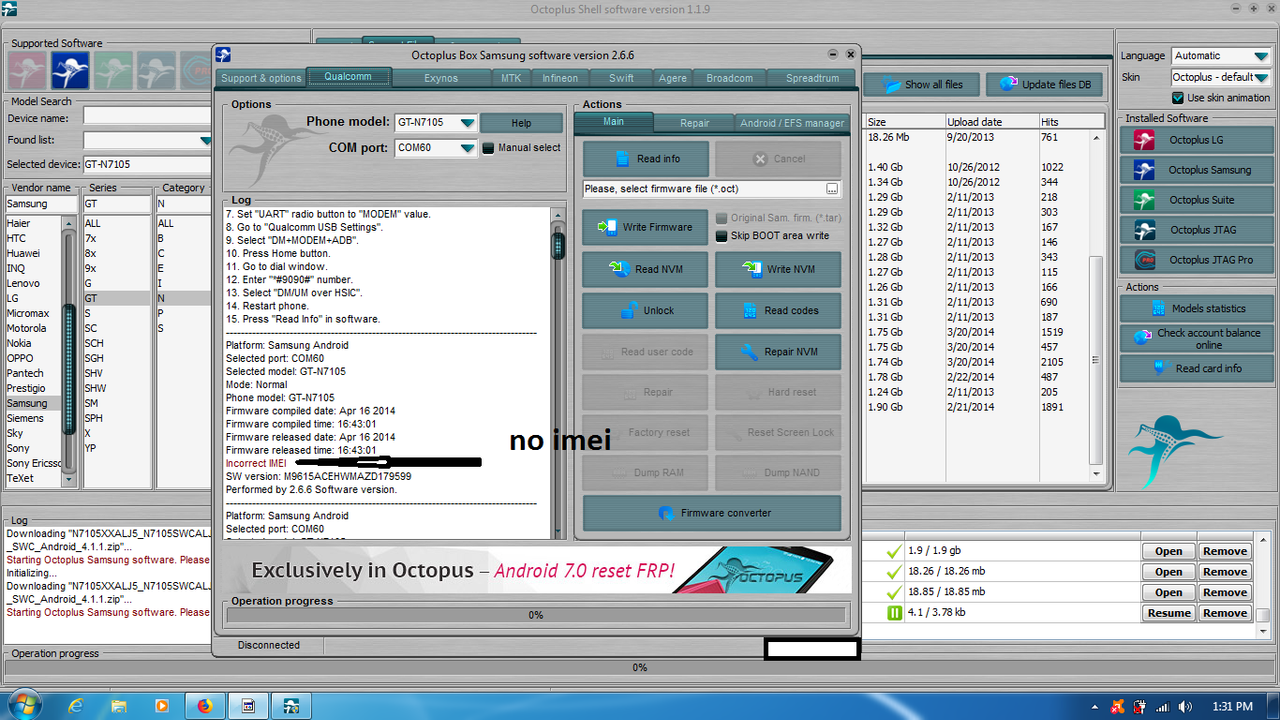The width and height of the screenshot is (1280, 720).
Task: Click Read card info
Action: [1195, 369]
